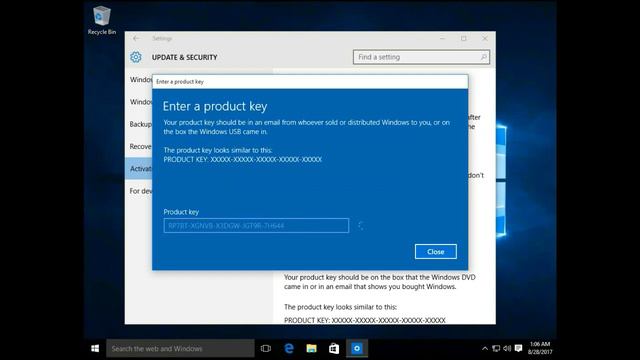
Task: Select Backup in the Settings sidebar
Action: click(139, 124)
